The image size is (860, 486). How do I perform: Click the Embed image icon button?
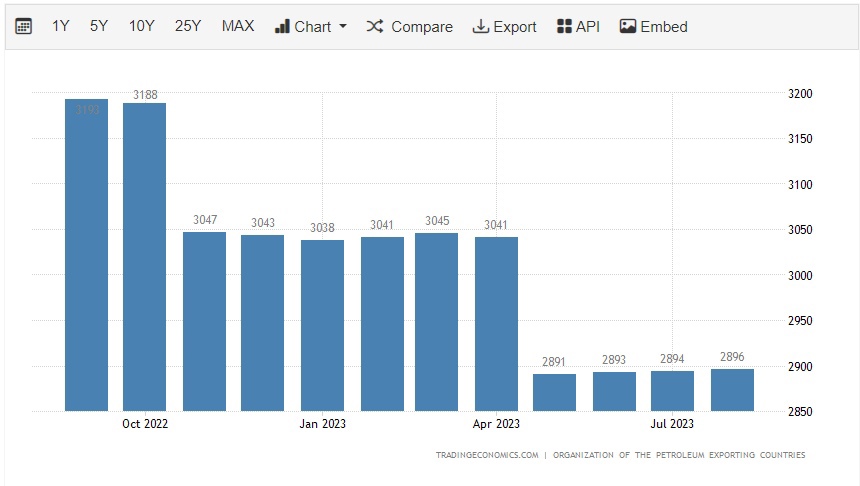654,27
